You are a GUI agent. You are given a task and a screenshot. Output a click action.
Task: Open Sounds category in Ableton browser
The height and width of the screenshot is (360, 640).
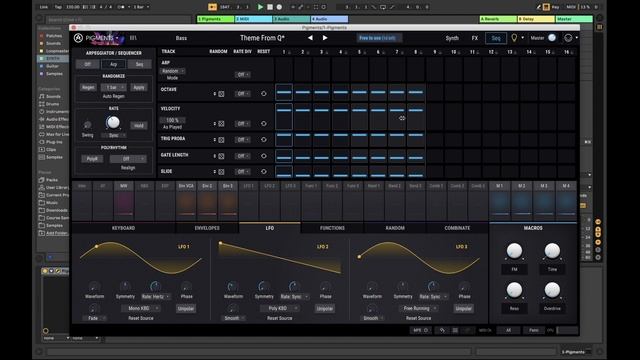[53, 96]
